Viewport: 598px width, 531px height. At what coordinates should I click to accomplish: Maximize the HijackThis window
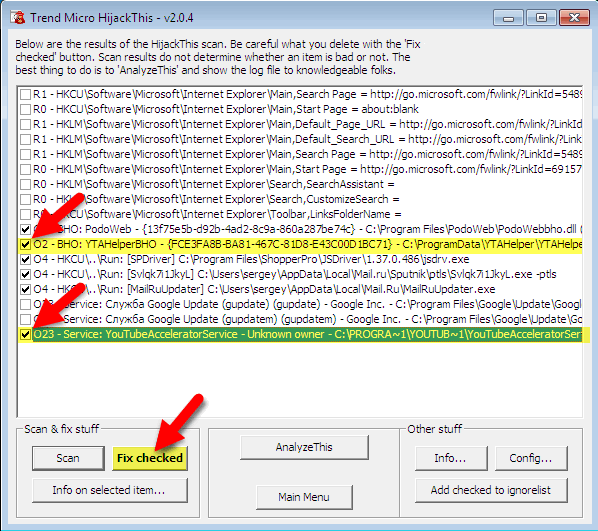(541, 18)
